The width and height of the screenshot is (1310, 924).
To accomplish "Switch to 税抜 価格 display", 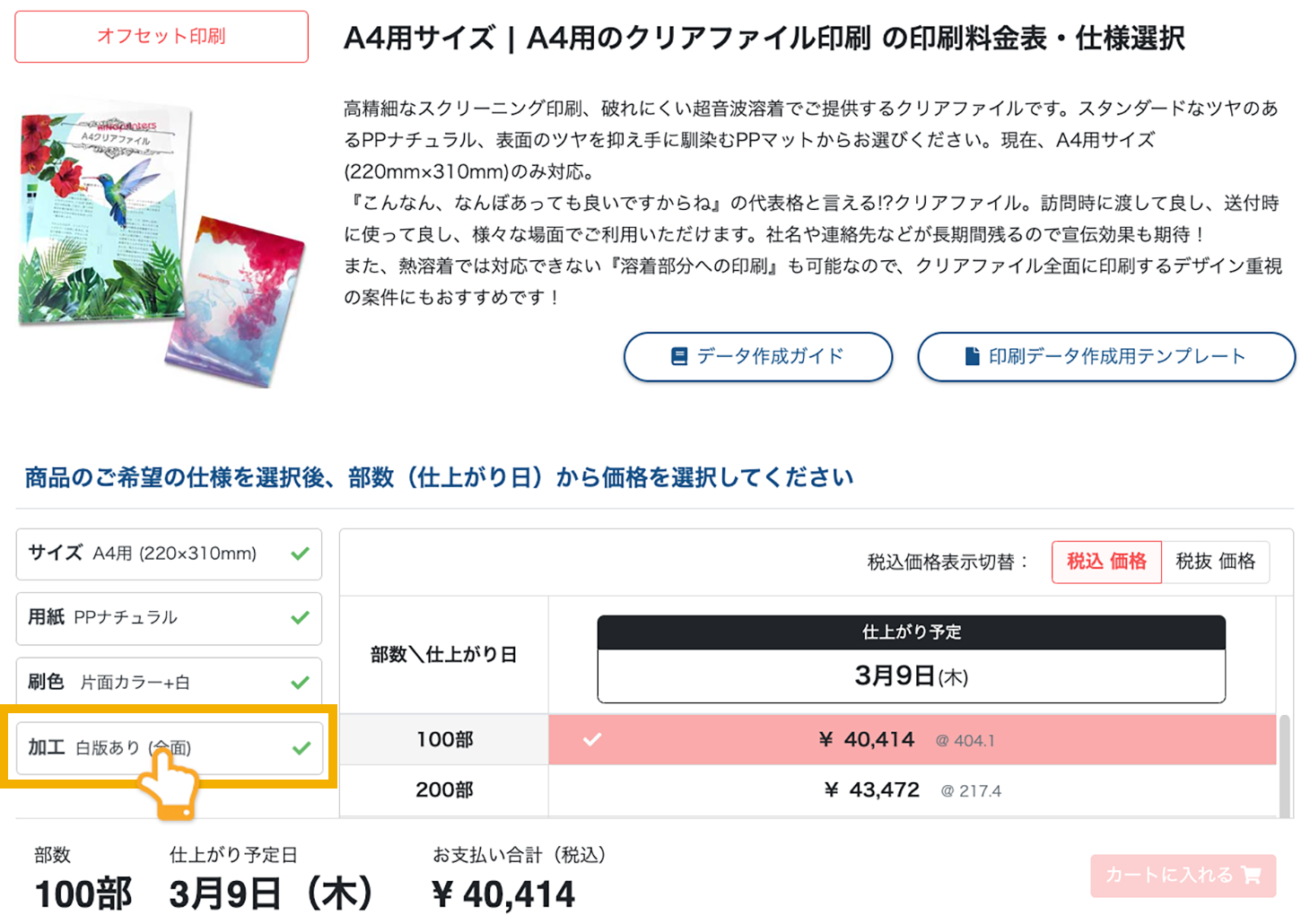I will click(x=1215, y=562).
